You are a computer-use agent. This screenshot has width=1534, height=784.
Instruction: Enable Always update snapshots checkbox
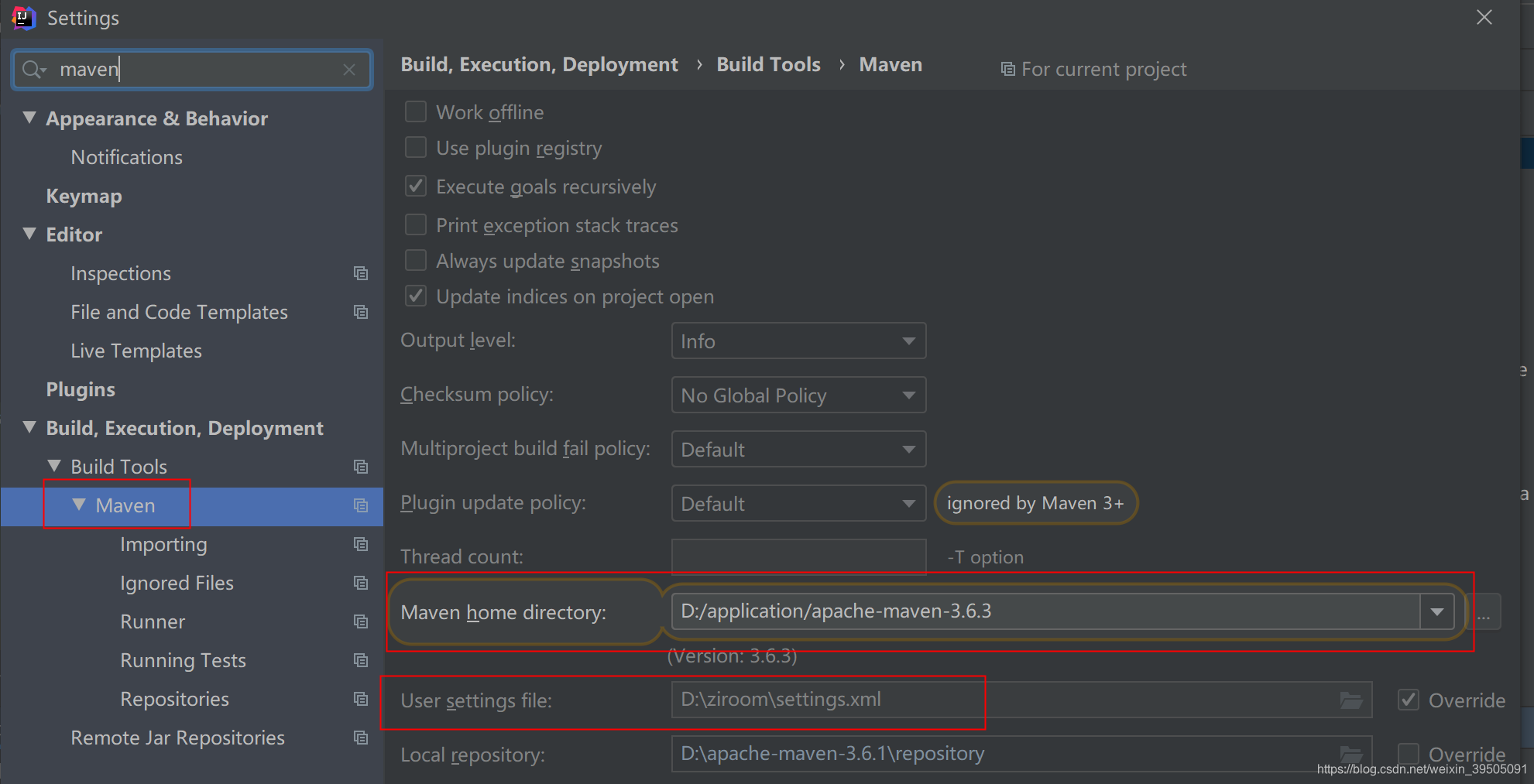point(416,261)
